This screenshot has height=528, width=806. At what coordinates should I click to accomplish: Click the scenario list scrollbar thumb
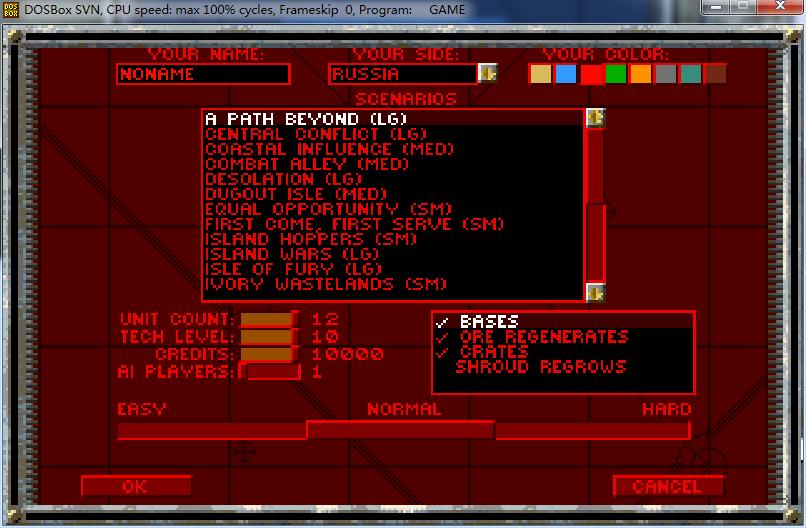coord(596,242)
